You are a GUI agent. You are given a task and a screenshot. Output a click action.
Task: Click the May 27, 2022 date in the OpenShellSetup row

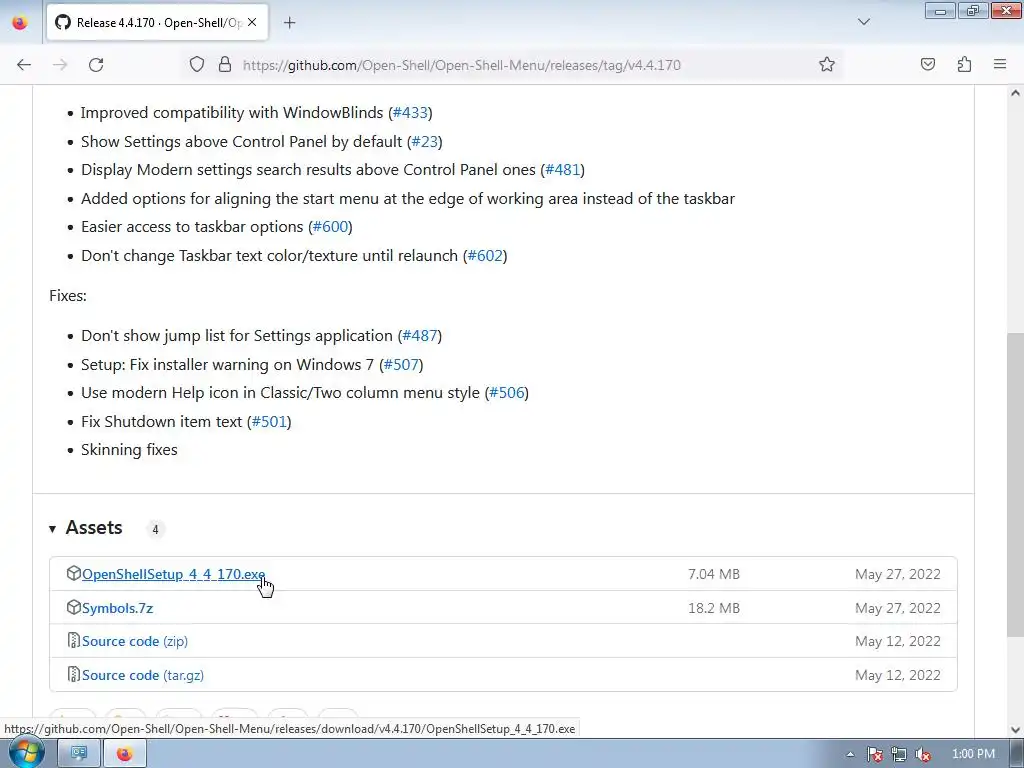pos(898,574)
